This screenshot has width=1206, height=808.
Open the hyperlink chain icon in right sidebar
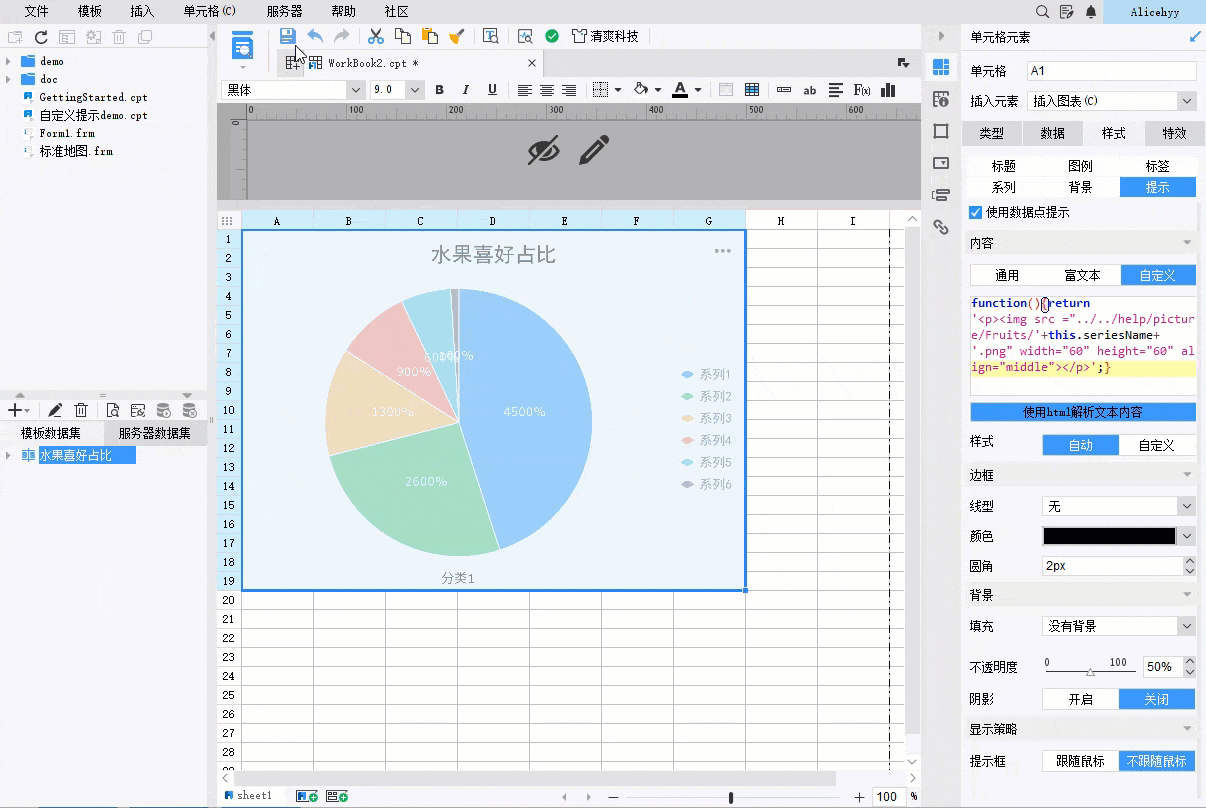tap(940, 227)
